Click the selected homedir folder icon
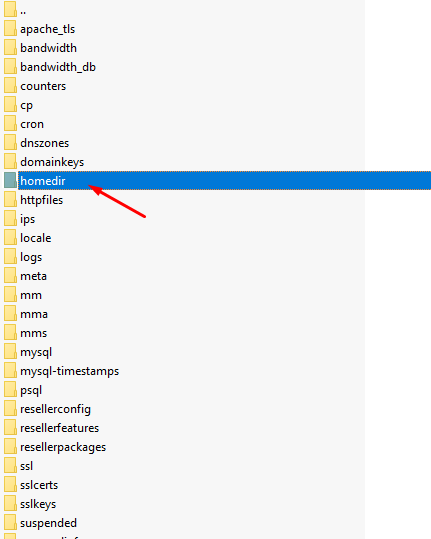 [x=10, y=180]
